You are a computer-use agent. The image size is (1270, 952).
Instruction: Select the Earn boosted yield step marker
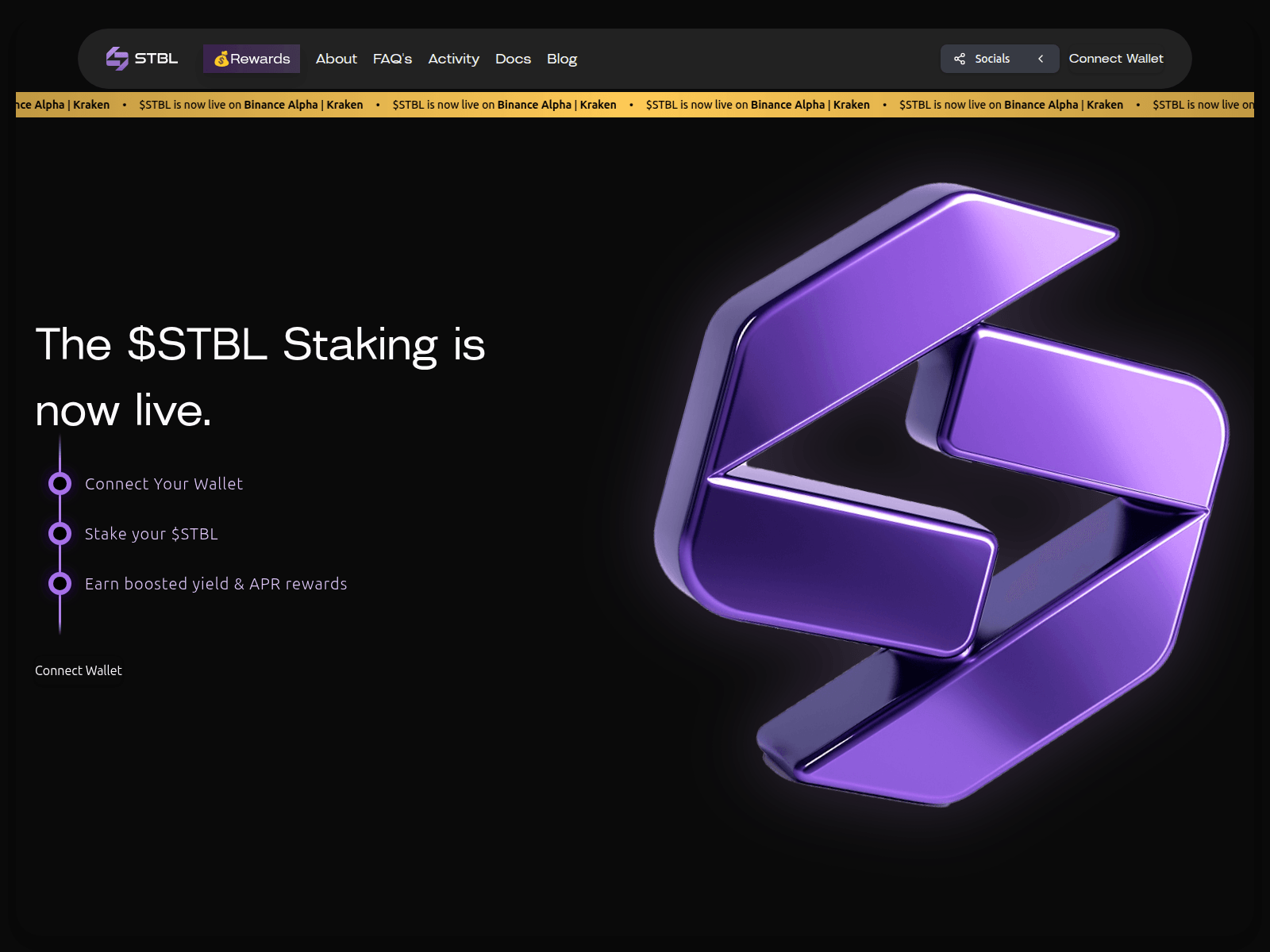point(60,583)
